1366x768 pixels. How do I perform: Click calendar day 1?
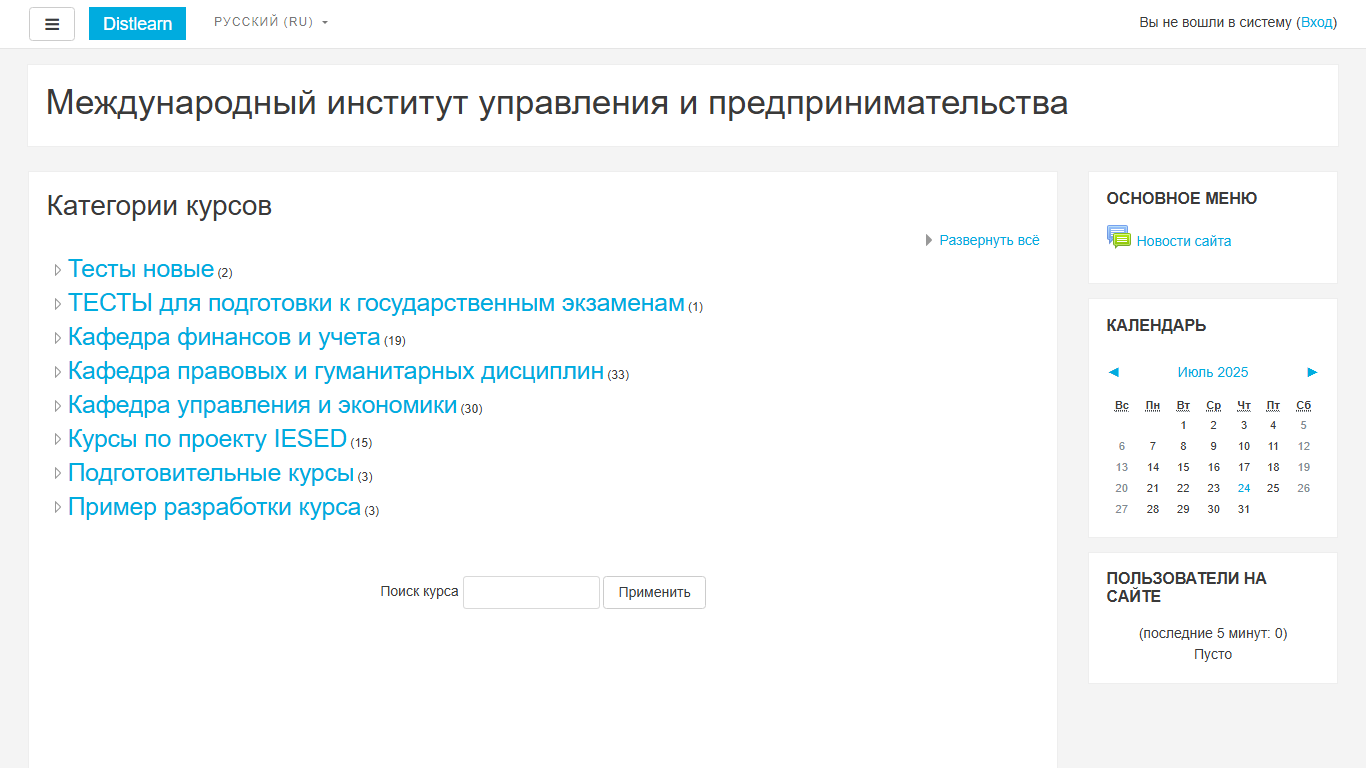pyautogui.click(x=1183, y=425)
